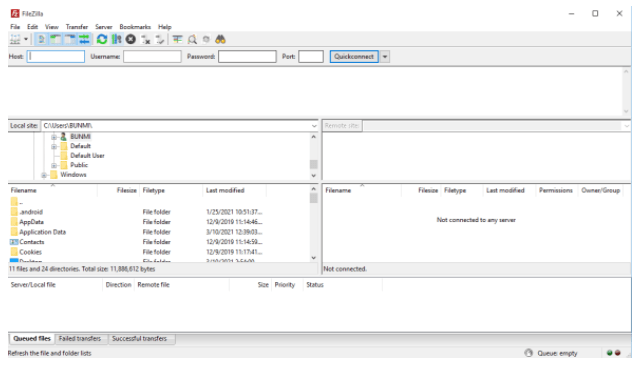Click the binoculars file search icon
Image resolution: width=634 pixels, height=369 pixels.
(220, 39)
